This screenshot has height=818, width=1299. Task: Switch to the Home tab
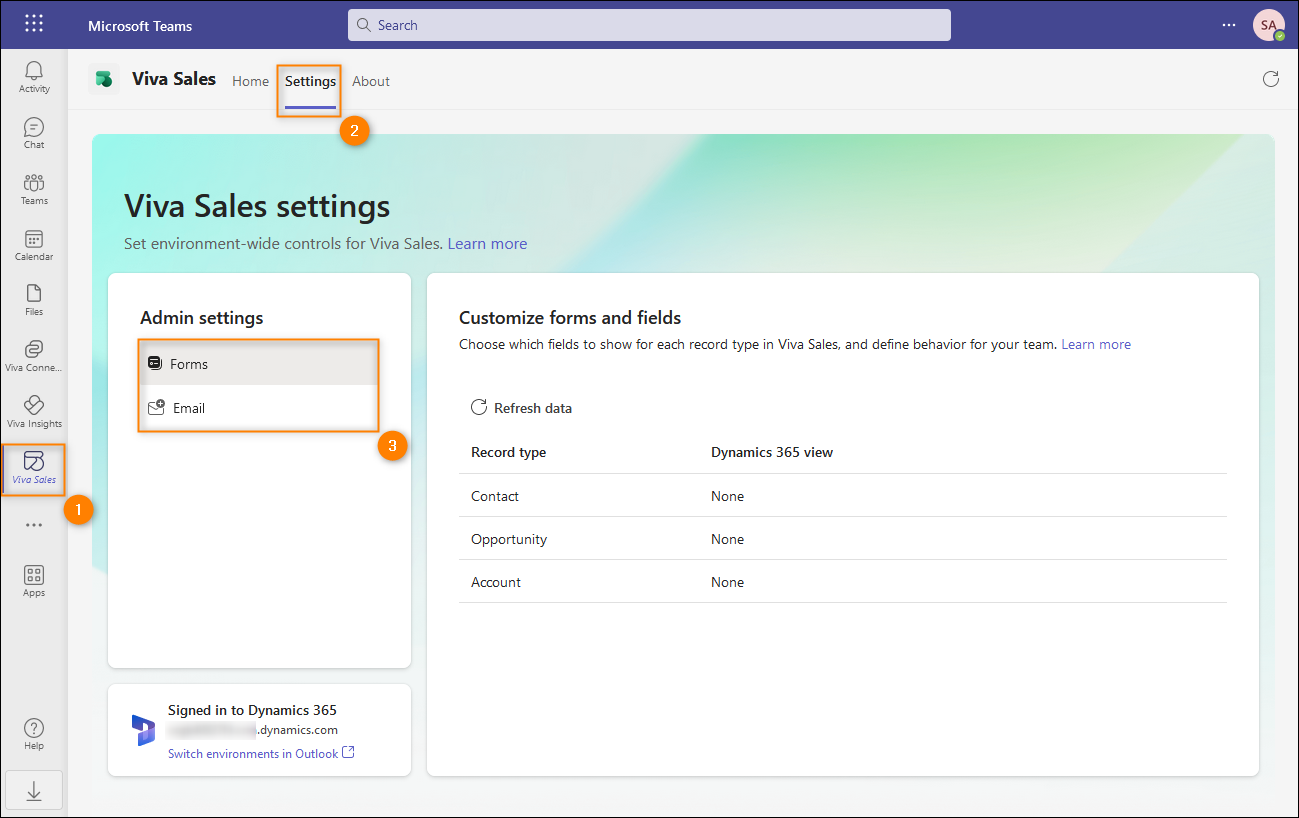coord(250,80)
